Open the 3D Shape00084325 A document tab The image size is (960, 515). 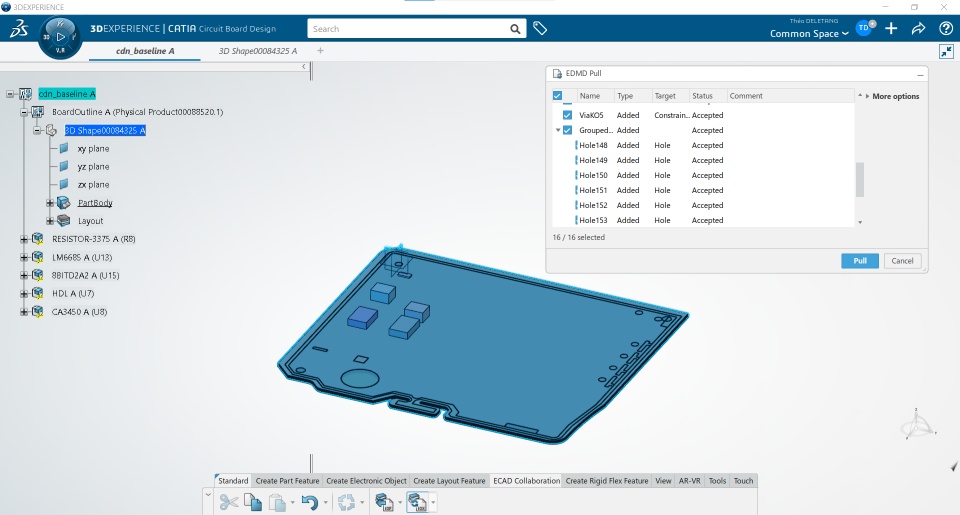click(258, 51)
